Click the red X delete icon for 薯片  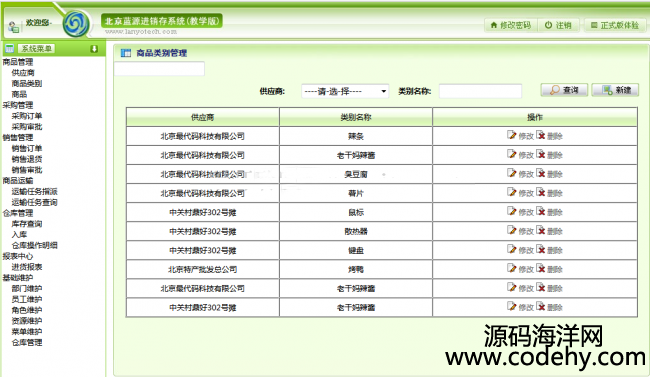pyautogui.click(x=541, y=192)
